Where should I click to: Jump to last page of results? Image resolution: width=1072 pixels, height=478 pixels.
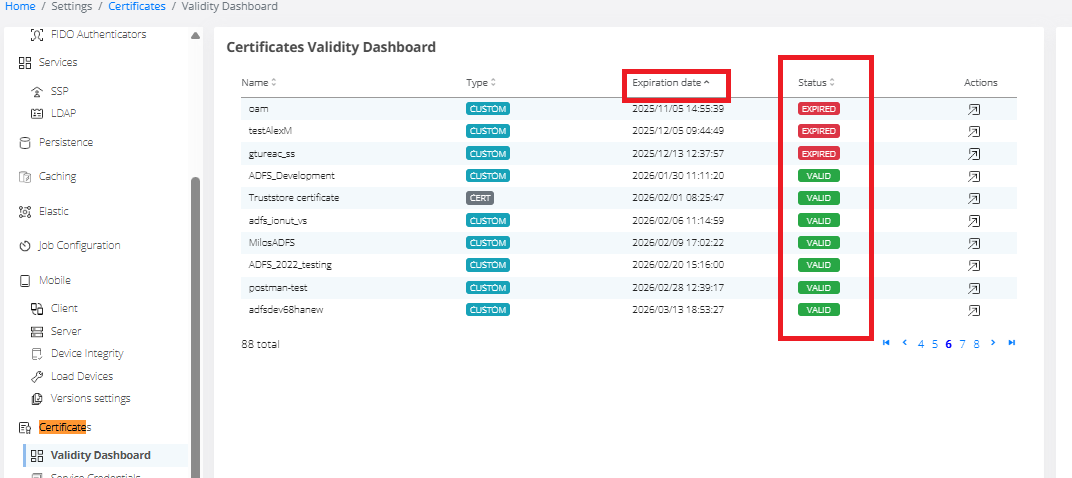(1012, 343)
